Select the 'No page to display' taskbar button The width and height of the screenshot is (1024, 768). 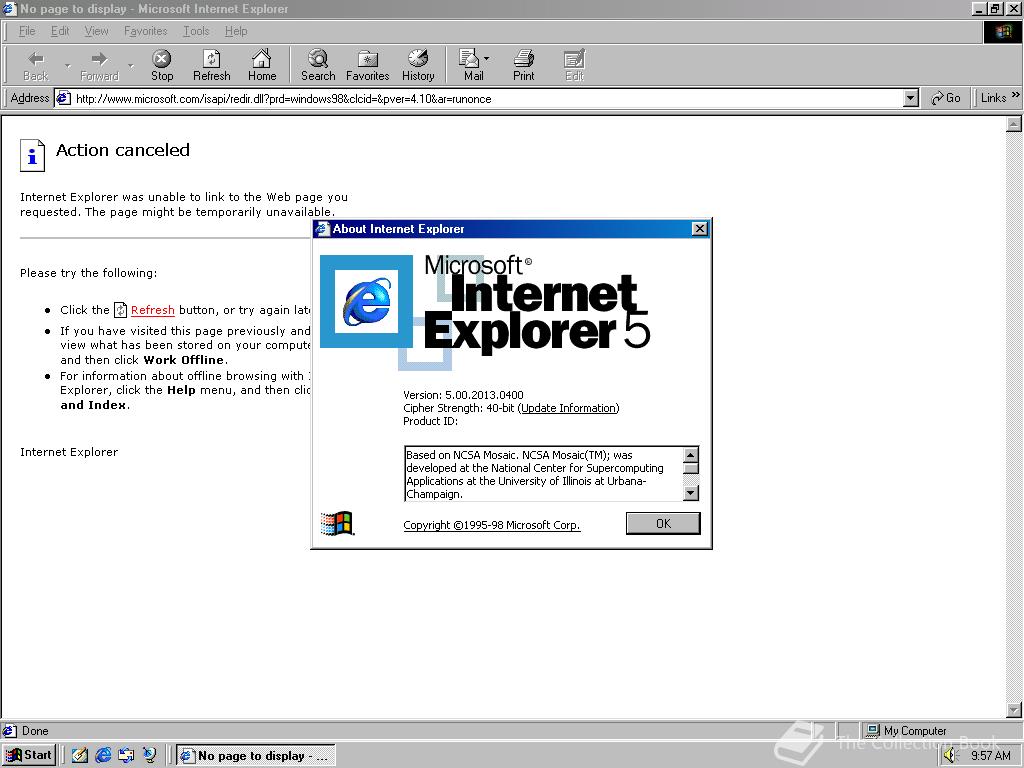pyautogui.click(x=256, y=756)
